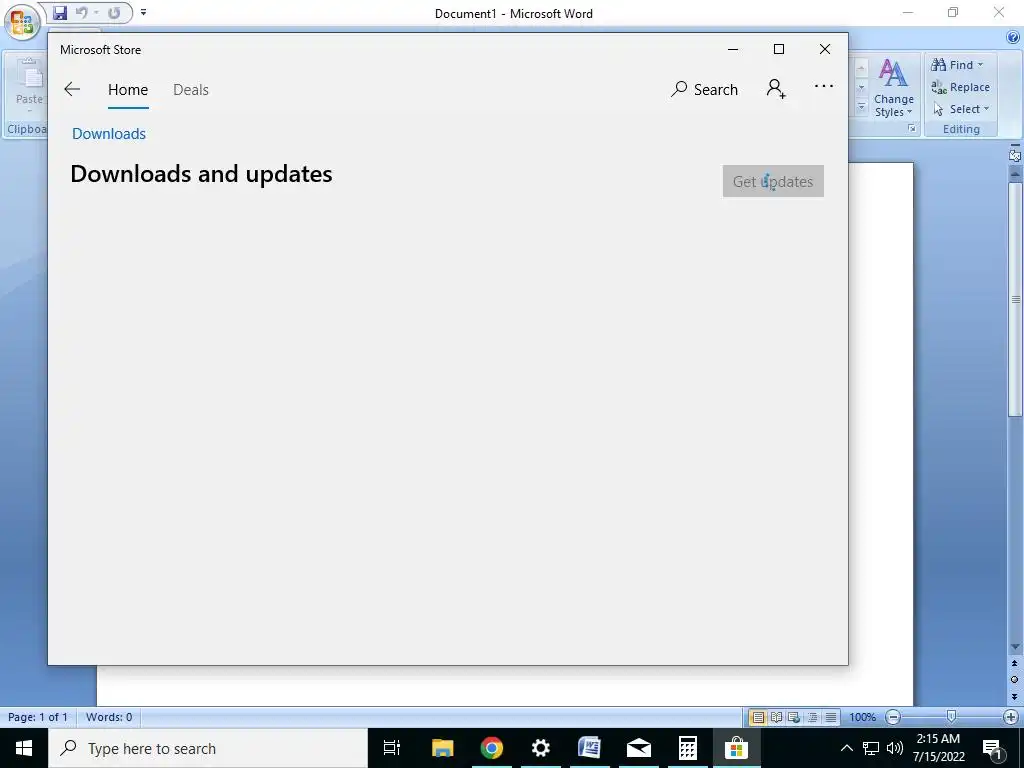Show hidden system tray icons
The width and height of the screenshot is (1024, 768).
[846, 748]
